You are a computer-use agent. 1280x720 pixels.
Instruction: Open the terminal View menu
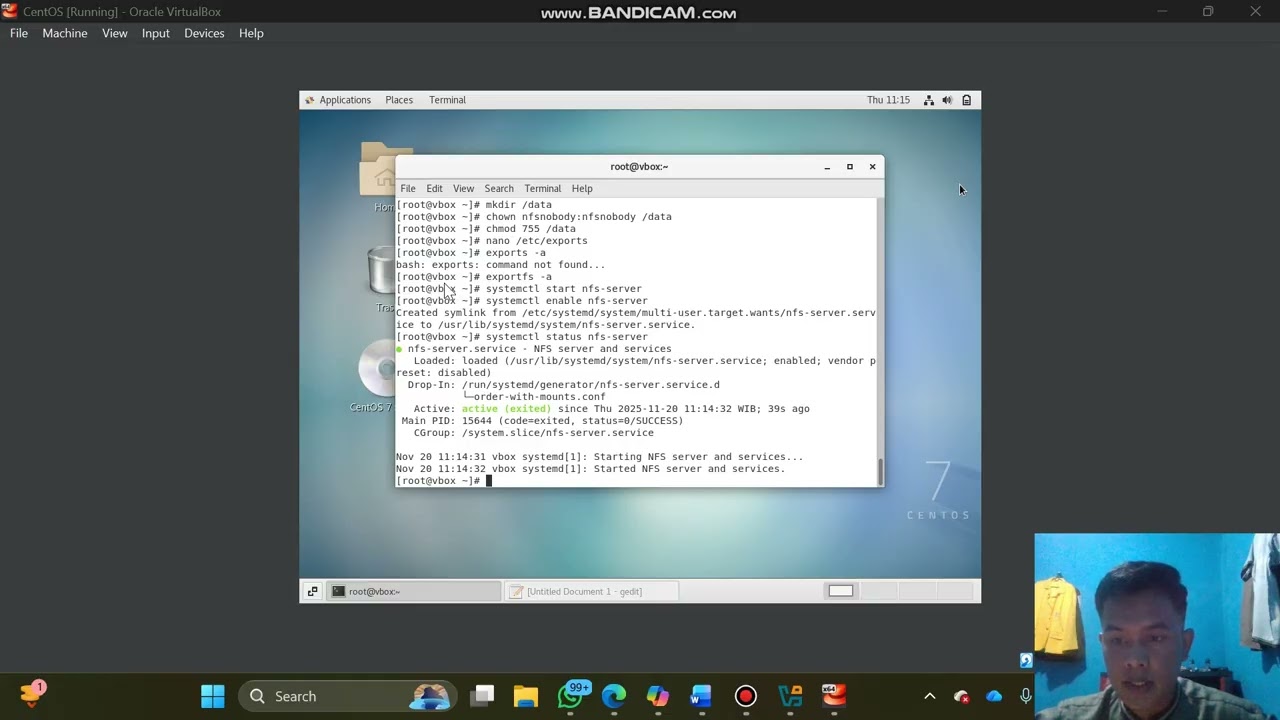tap(463, 188)
